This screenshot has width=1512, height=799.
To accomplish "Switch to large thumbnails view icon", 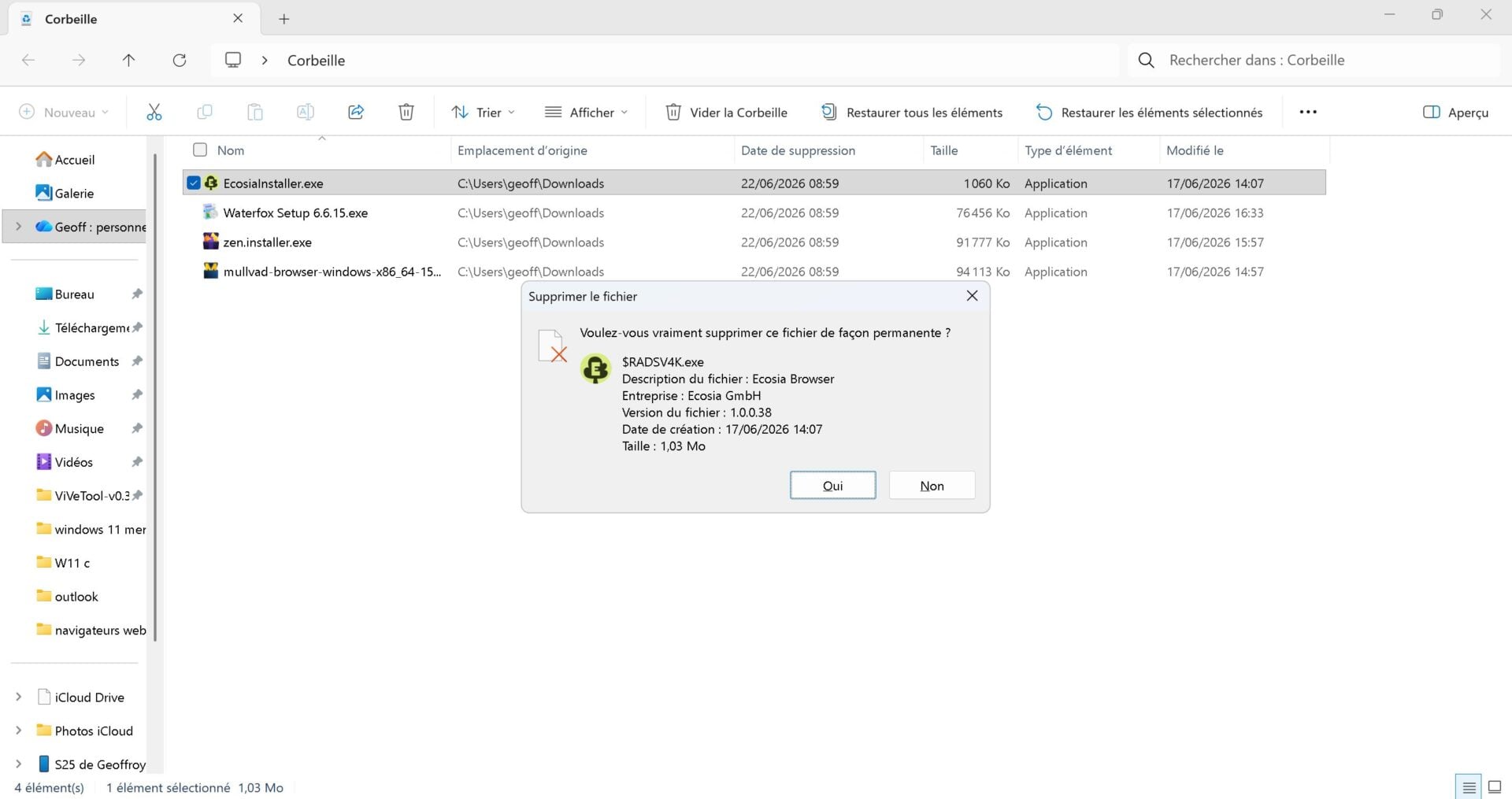I will (x=1494, y=787).
